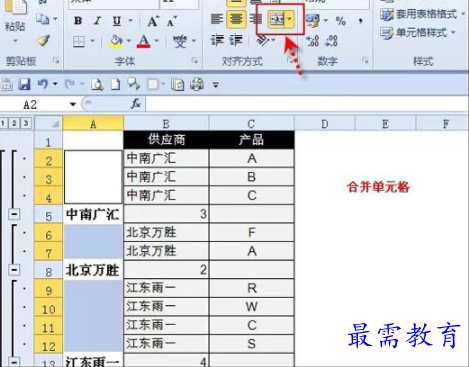
Task: Click the phonetic guide 文 icon
Action: (180, 42)
